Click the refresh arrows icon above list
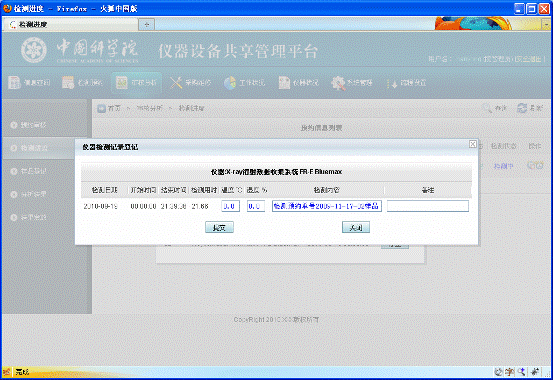This screenshot has height=380, width=553. pos(522,108)
